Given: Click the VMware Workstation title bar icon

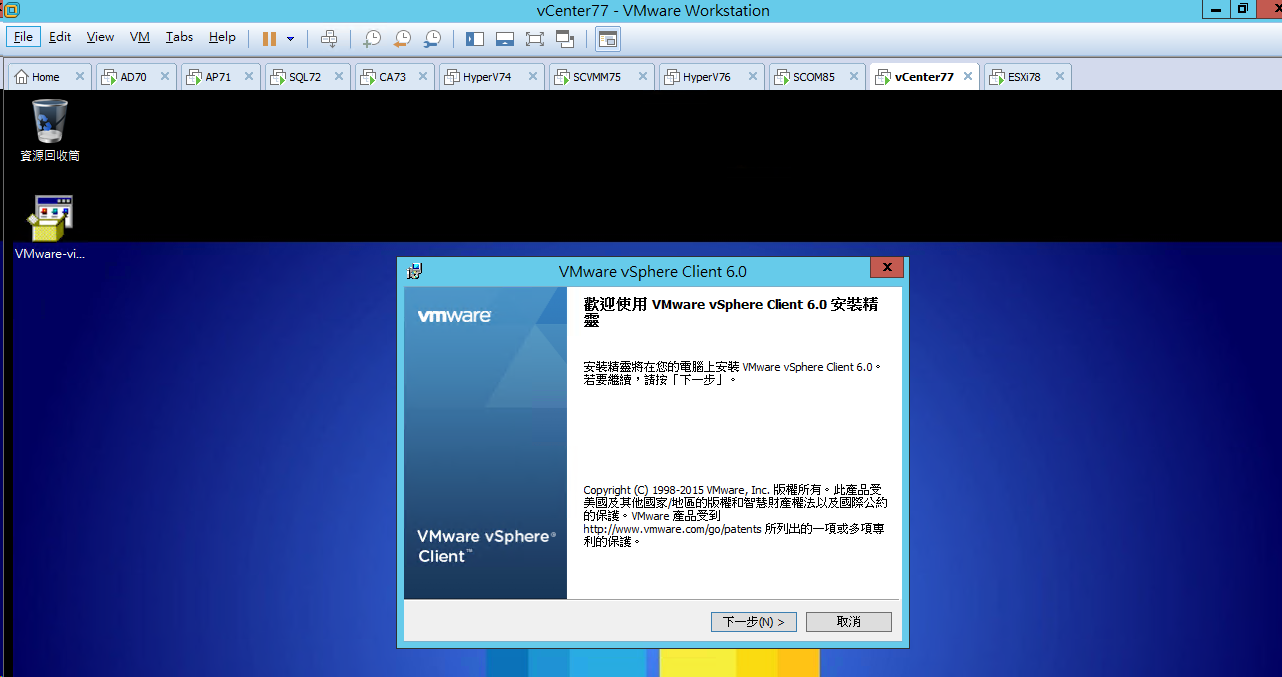Looking at the screenshot, I should (12, 9).
